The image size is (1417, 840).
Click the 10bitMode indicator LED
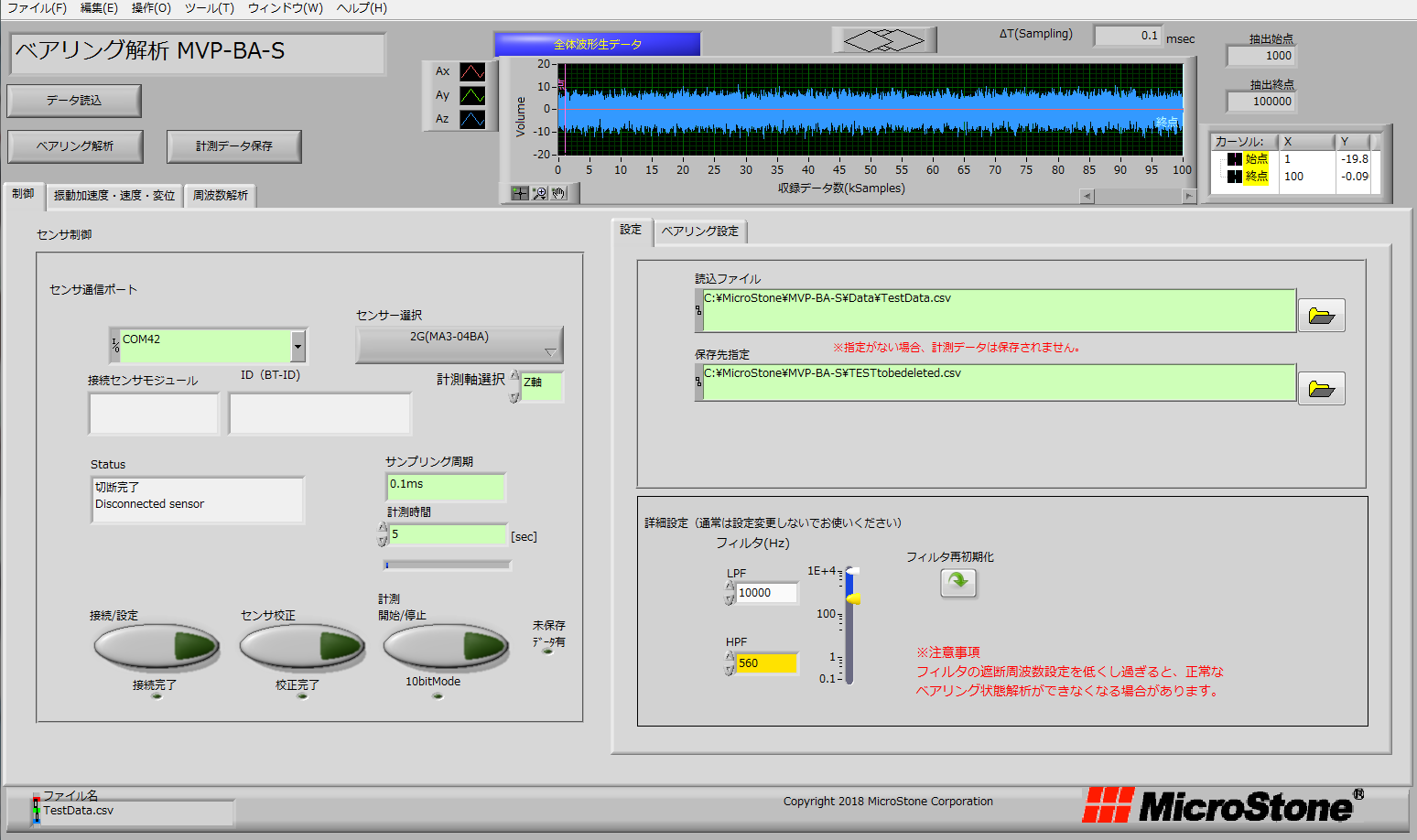[x=438, y=696]
